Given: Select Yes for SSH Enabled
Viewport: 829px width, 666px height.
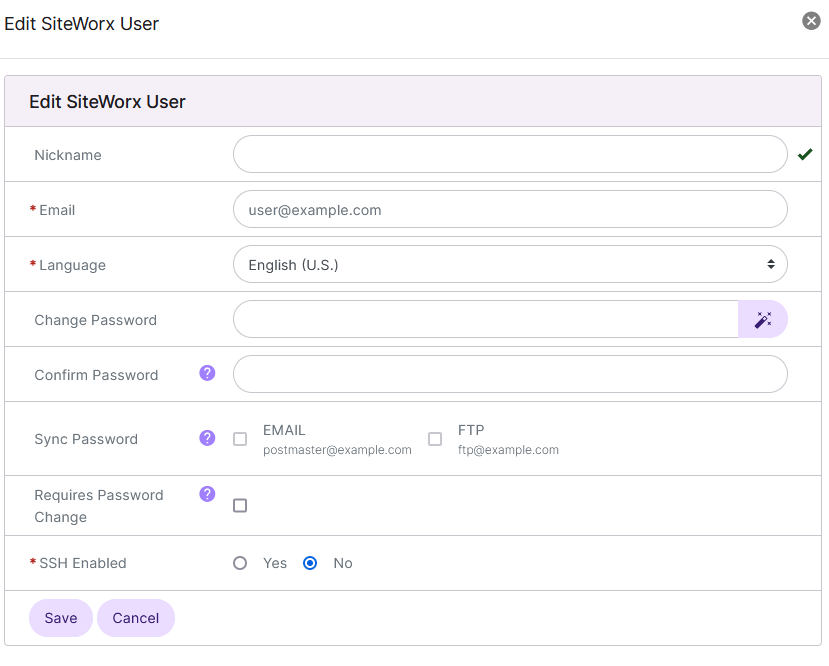Looking at the screenshot, I should [239, 563].
